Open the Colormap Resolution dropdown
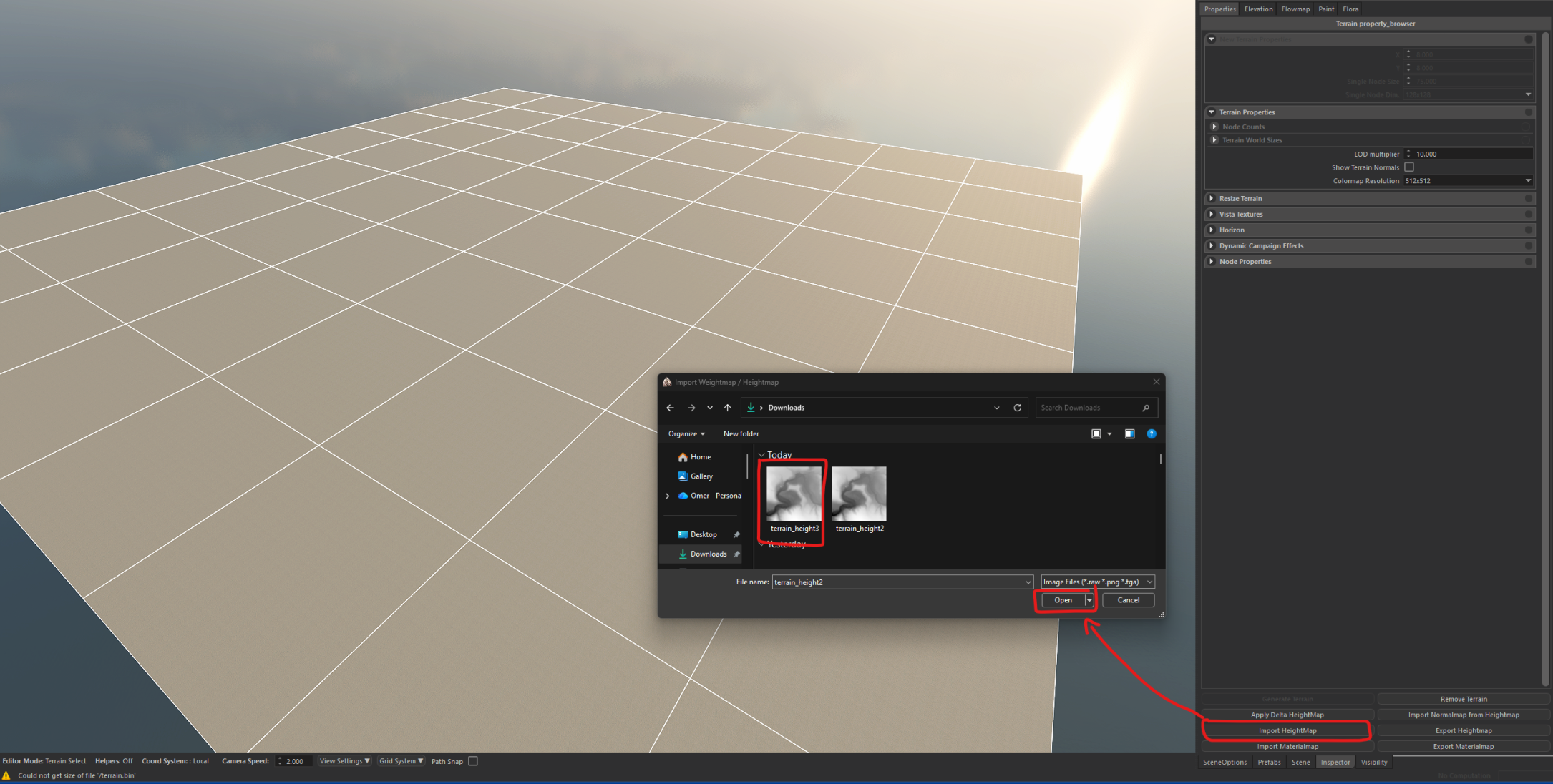Viewport: 1553px width, 784px height. click(1528, 181)
